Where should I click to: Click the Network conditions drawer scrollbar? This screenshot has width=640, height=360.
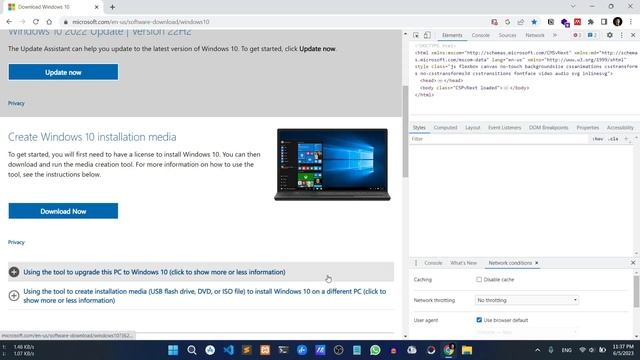[x=636, y=291]
